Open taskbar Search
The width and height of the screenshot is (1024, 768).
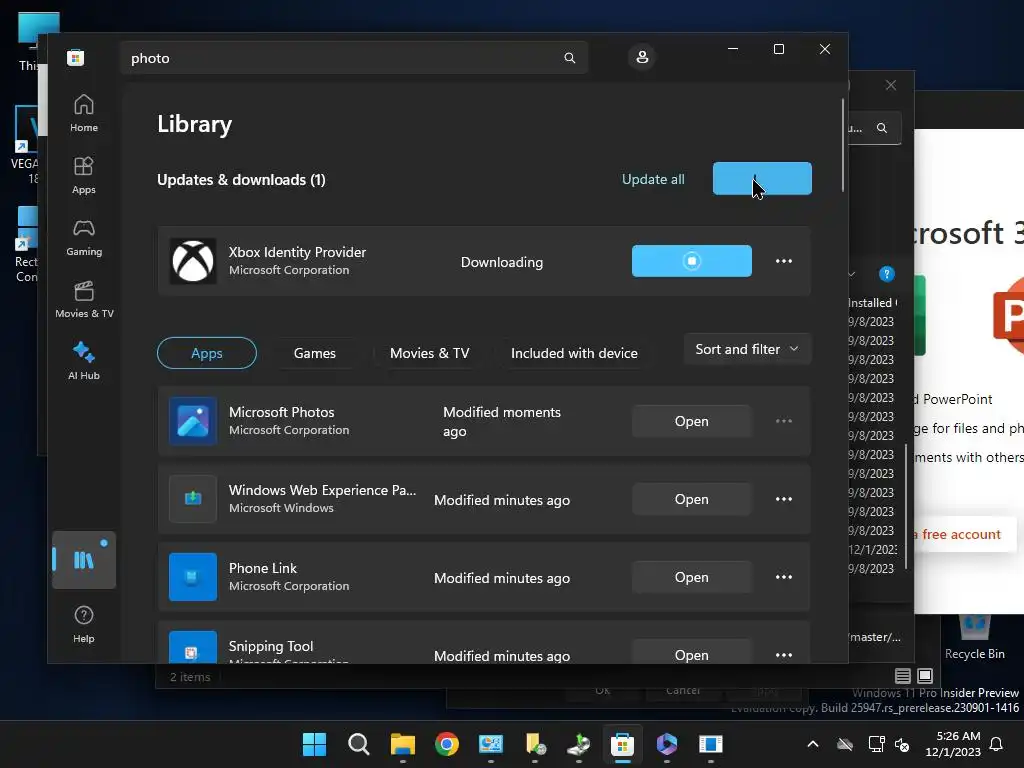pos(359,744)
